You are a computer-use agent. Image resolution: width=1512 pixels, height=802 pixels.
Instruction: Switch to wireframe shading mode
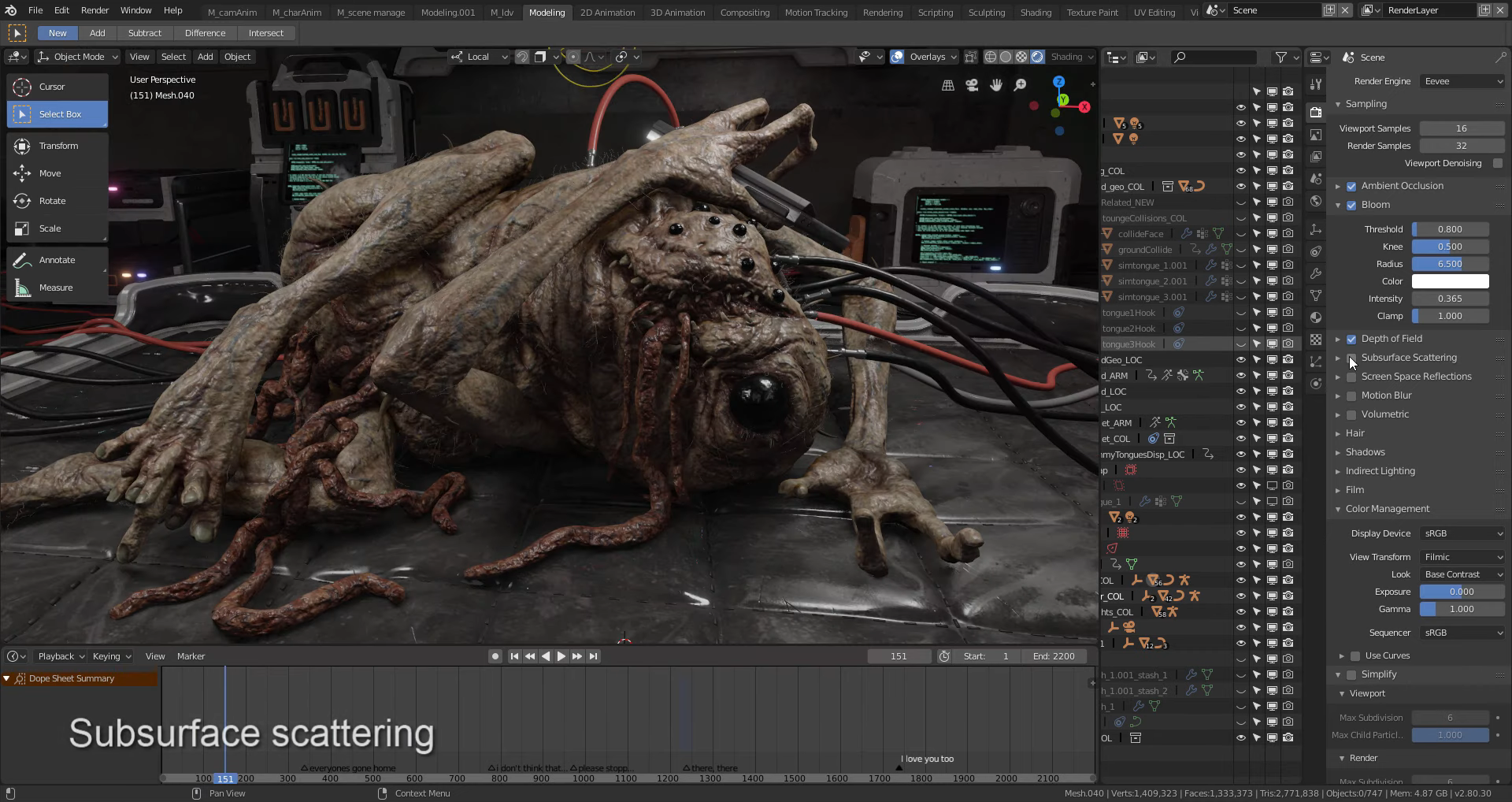[x=991, y=57]
